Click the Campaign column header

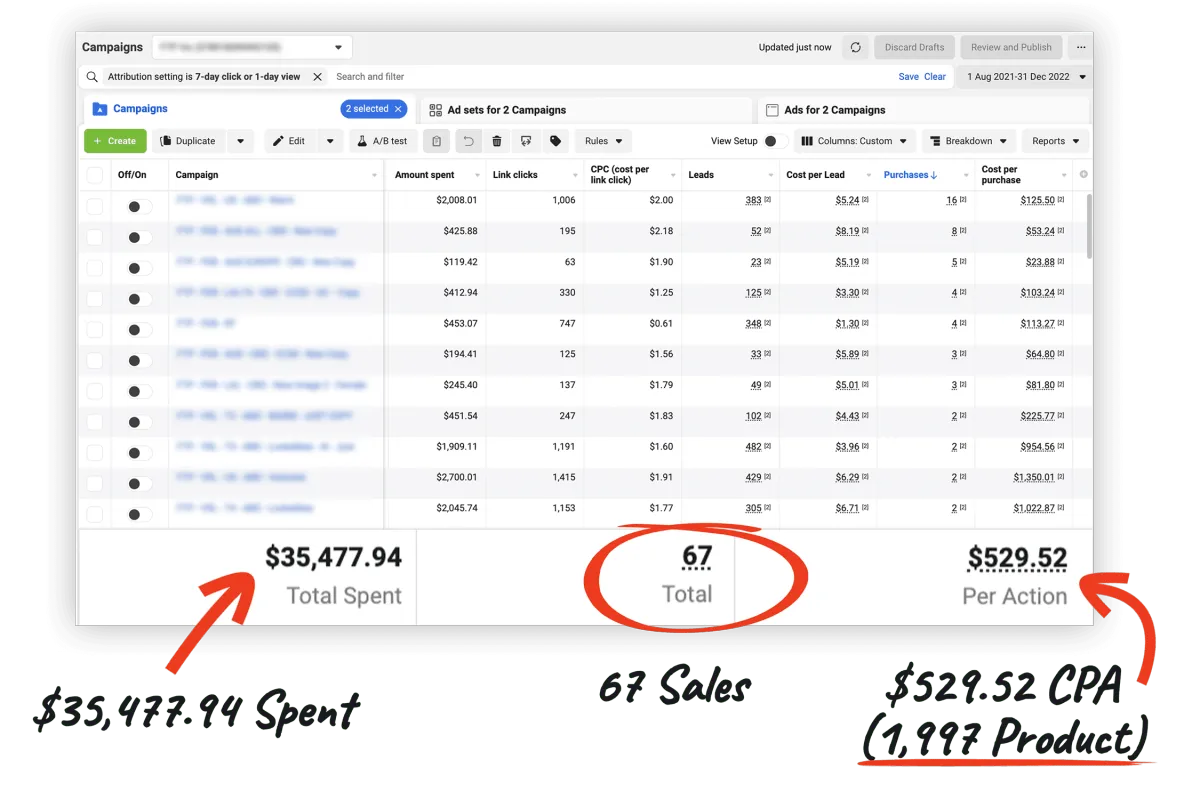(x=197, y=175)
